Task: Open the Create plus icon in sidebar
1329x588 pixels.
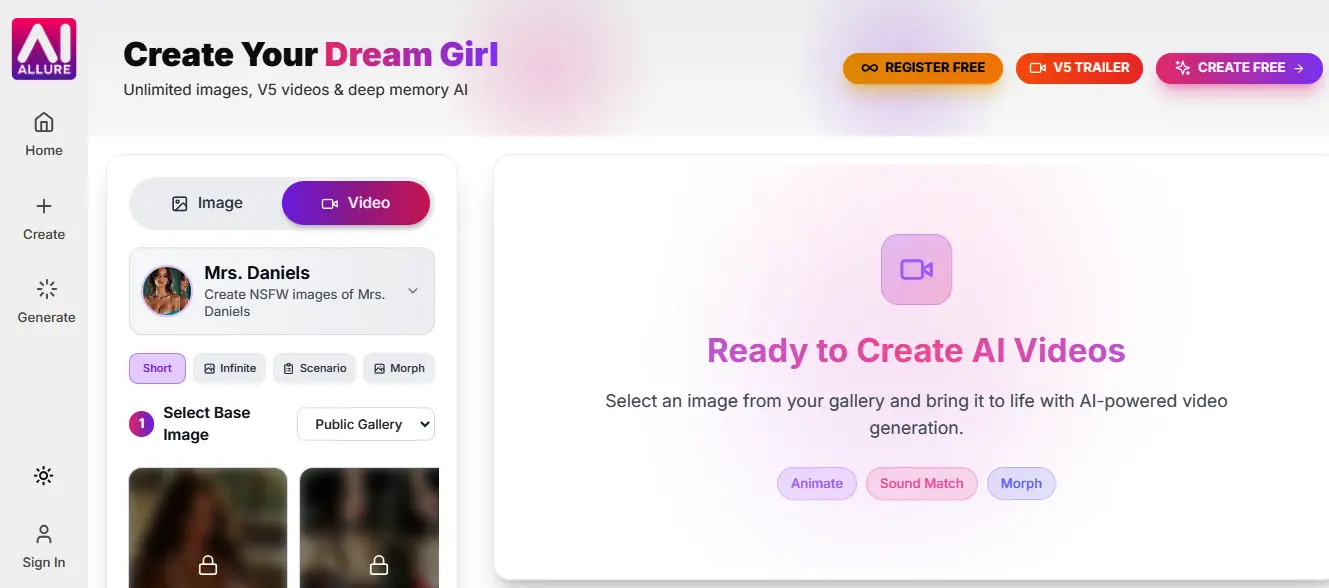Action: click(x=44, y=207)
